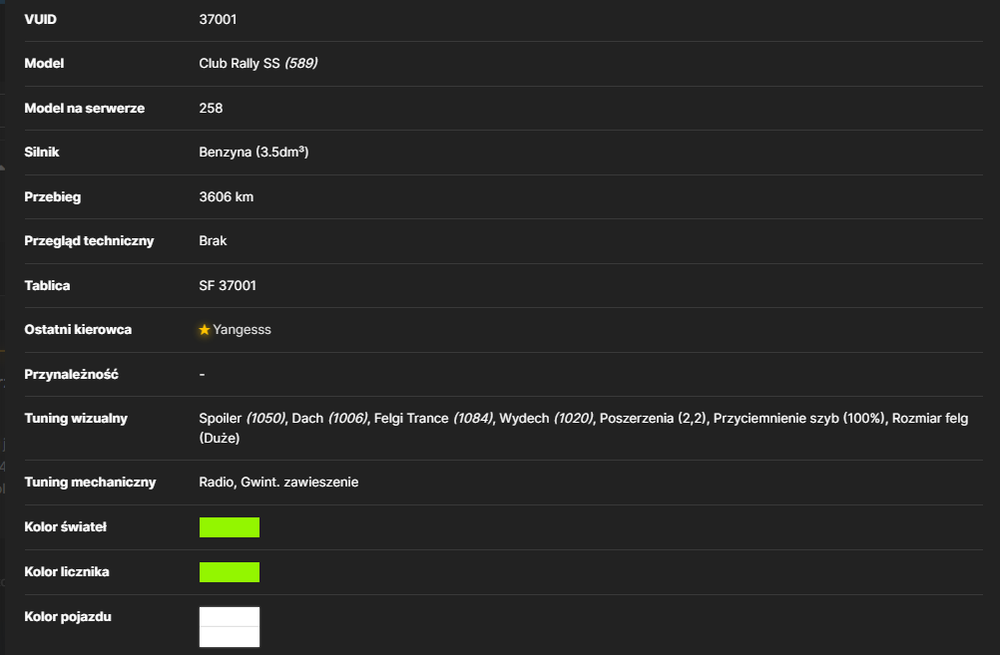Click the Przebieg row label
Screen dimensions: 1000x655
tap(52, 196)
